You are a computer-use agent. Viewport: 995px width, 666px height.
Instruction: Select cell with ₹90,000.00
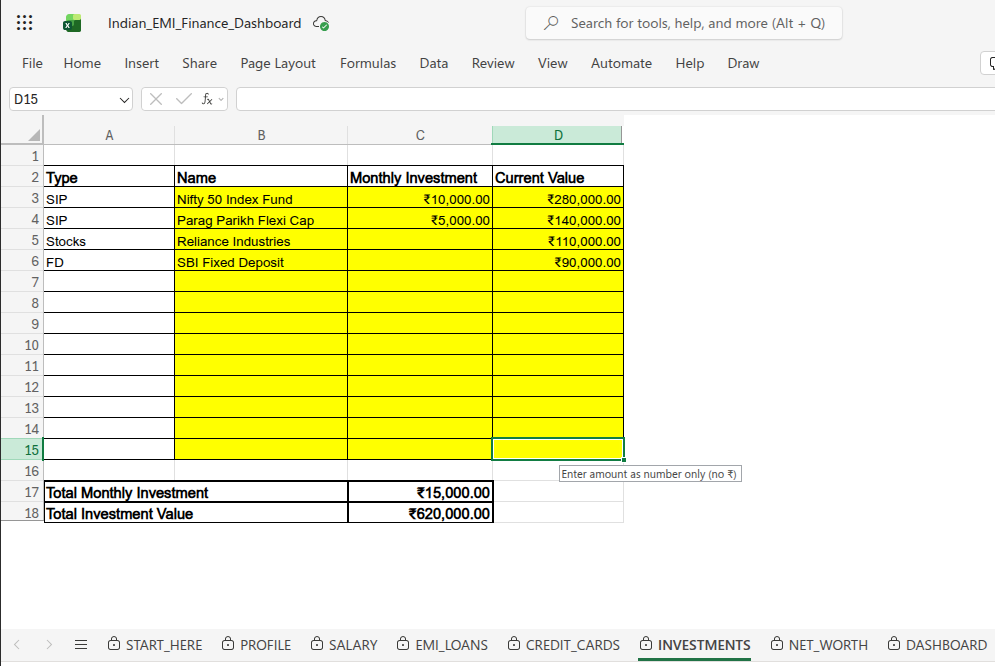tap(558, 262)
